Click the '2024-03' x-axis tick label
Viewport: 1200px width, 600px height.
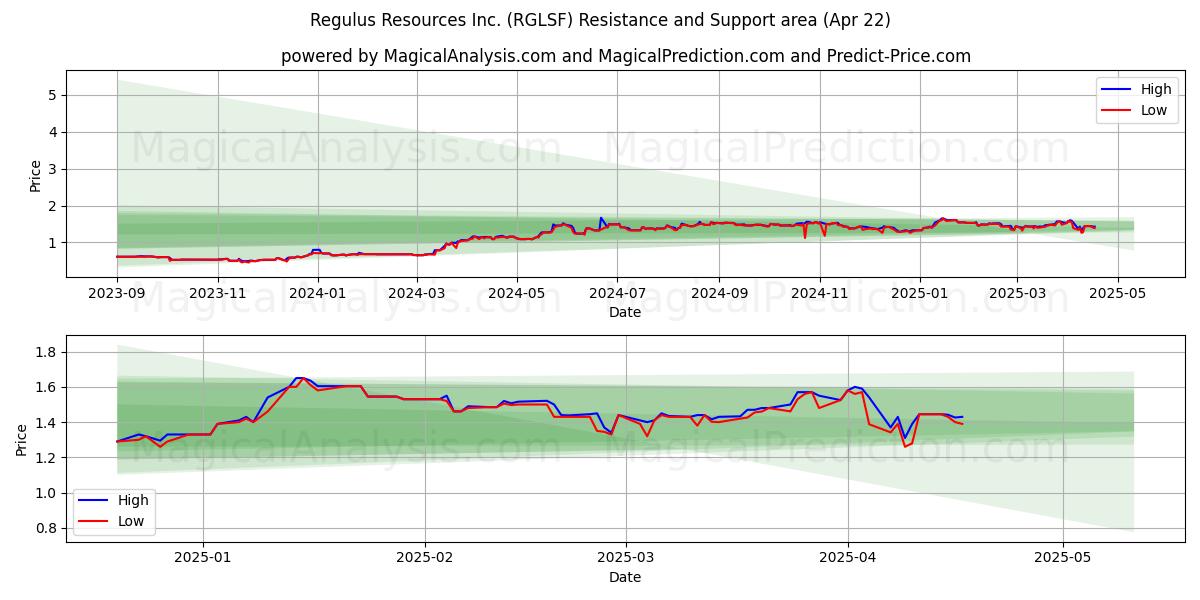pos(416,293)
